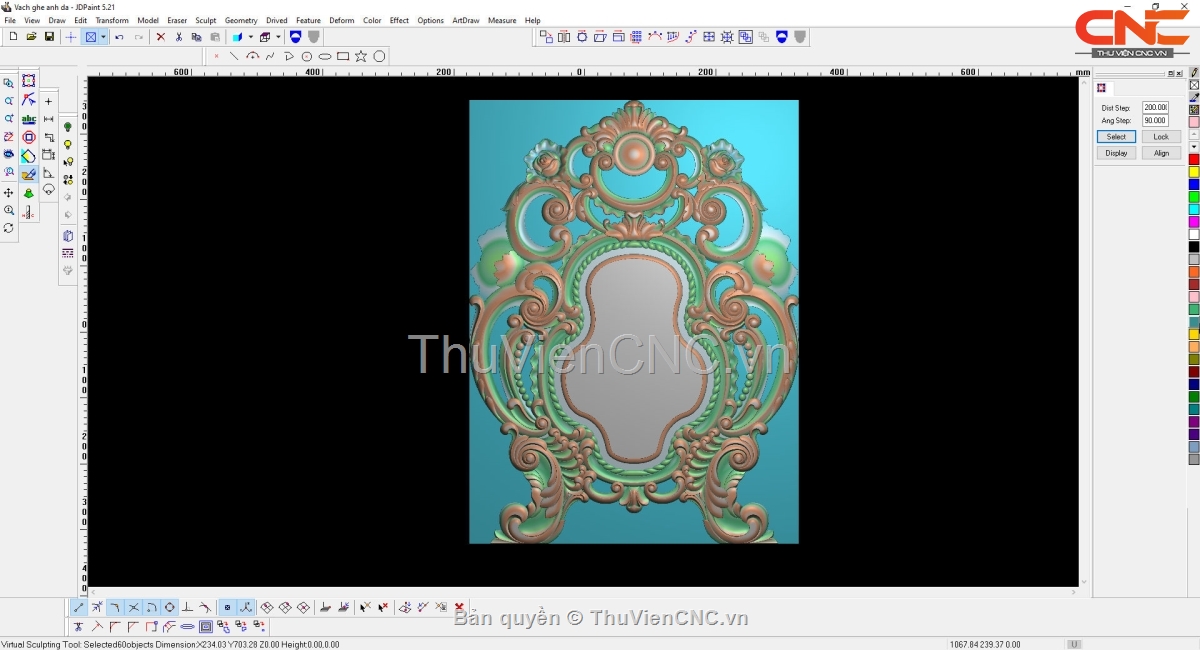Screen dimensions: 1200x650
Task: Click the Open folder icon
Action: tap(31, 37)
